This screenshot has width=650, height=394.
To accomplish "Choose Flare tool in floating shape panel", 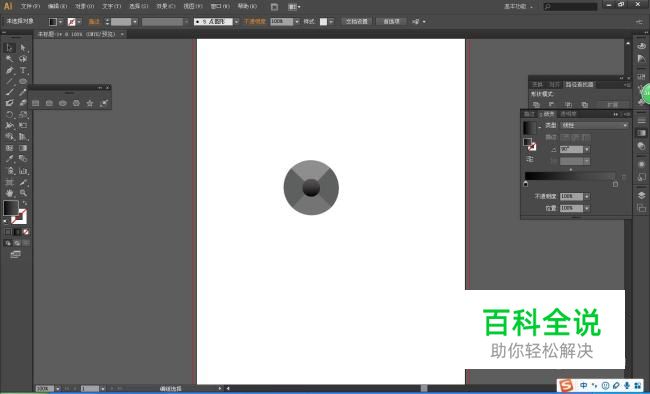I will [x=104, y=103].
